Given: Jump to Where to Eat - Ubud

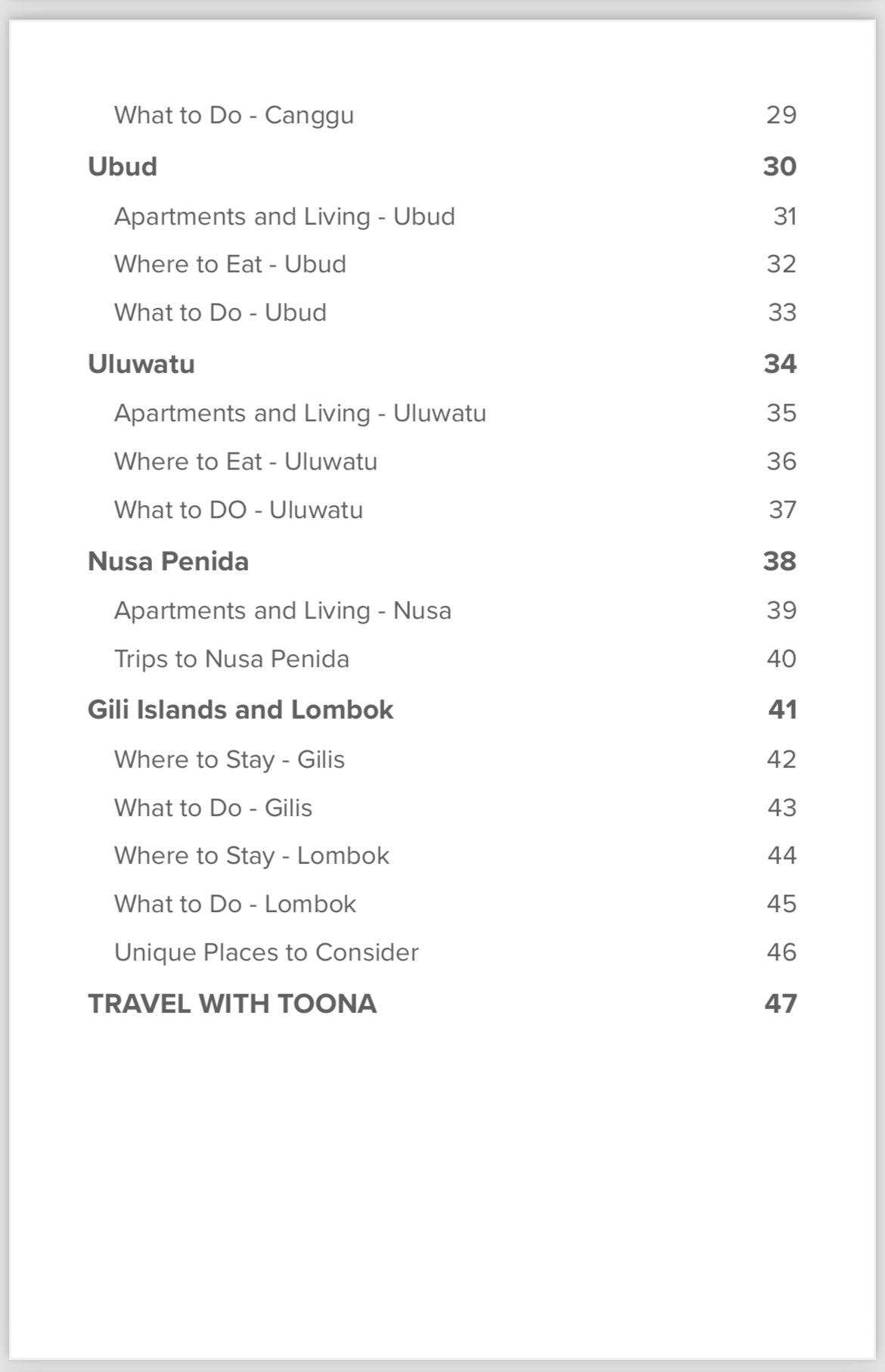Looking at the screenshot, I should click(230, 264).
